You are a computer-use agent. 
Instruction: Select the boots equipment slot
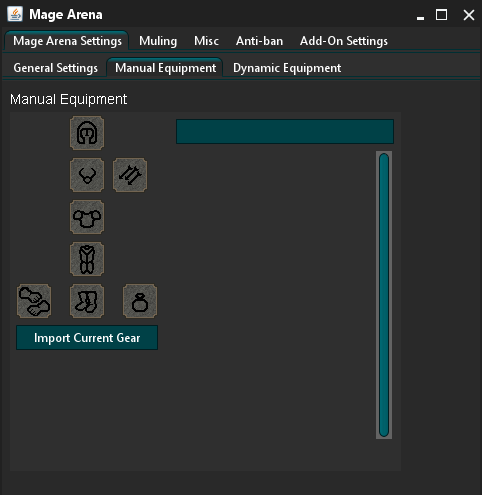coord(87,301)
